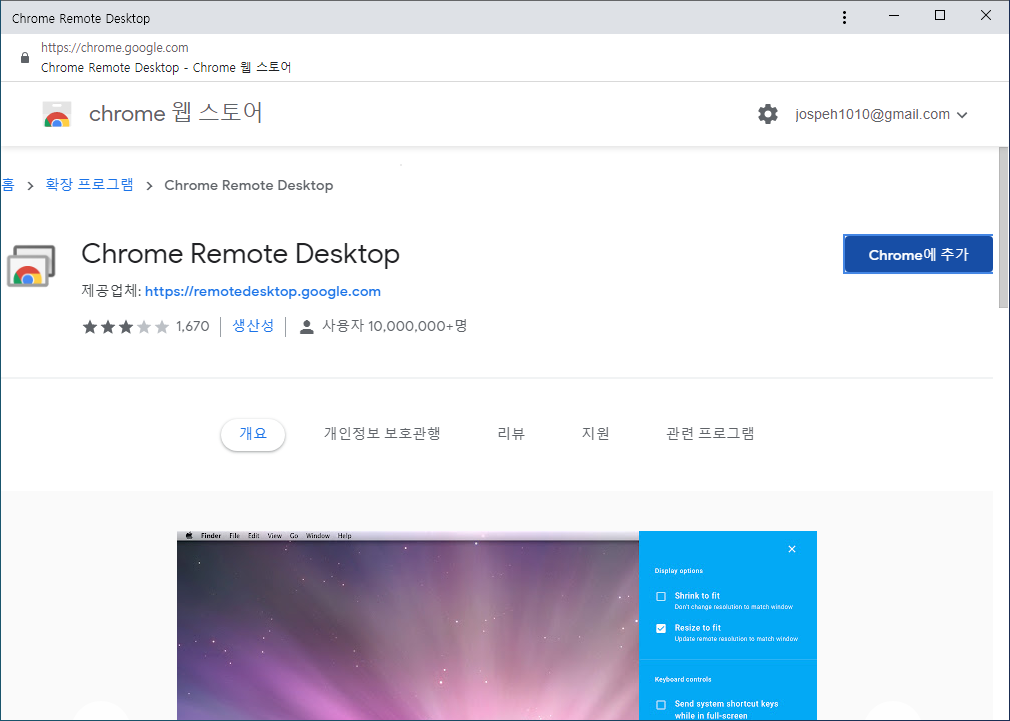Click the 1,670 ratings count

pyautogui.click(x=193, y=327)
